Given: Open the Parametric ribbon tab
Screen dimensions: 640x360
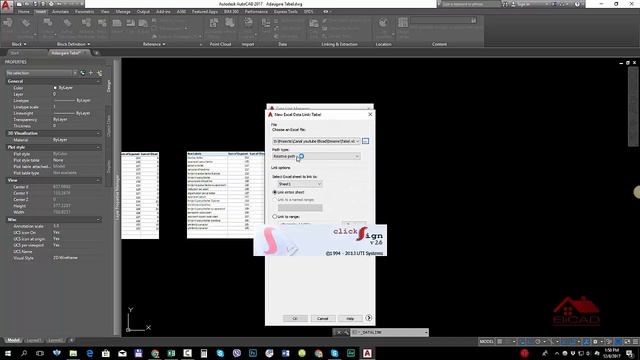Looking at the screenshot, I should (84, 12).
